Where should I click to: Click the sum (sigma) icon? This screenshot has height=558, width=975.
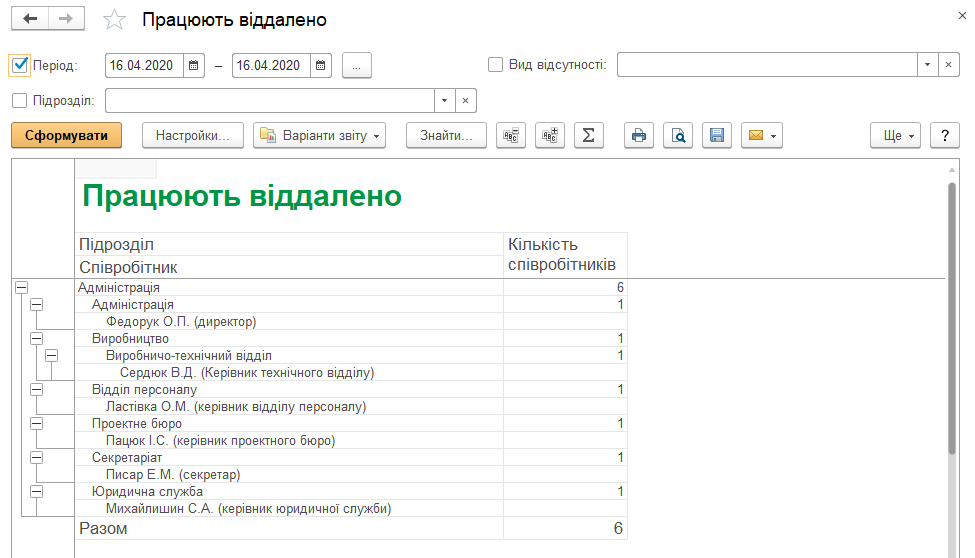[x=589, y=136]
